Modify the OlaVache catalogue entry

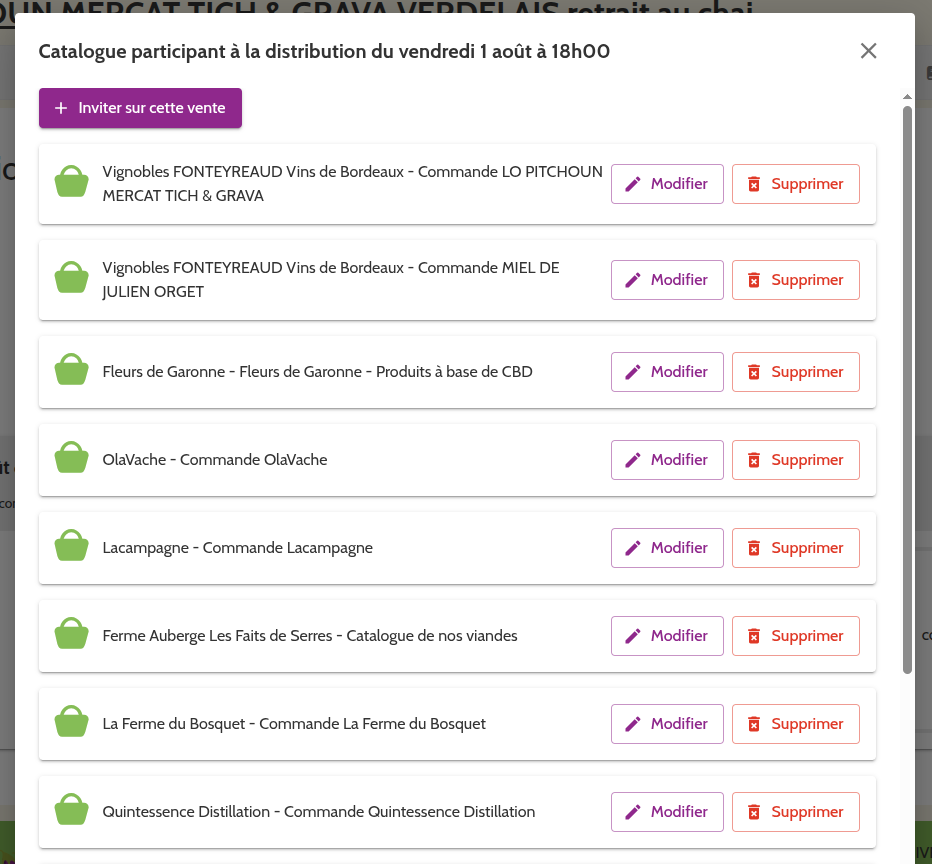click(667, 460)
